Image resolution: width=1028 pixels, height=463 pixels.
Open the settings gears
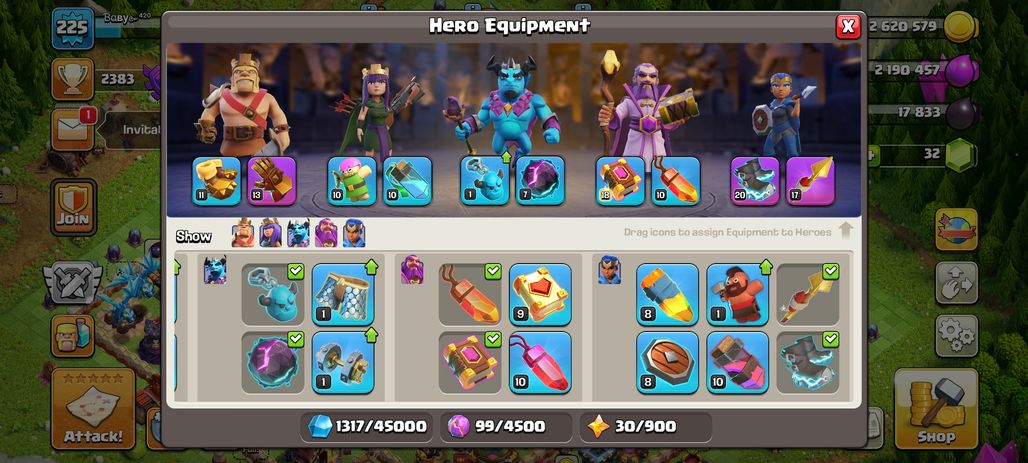[x=957, y=336]
